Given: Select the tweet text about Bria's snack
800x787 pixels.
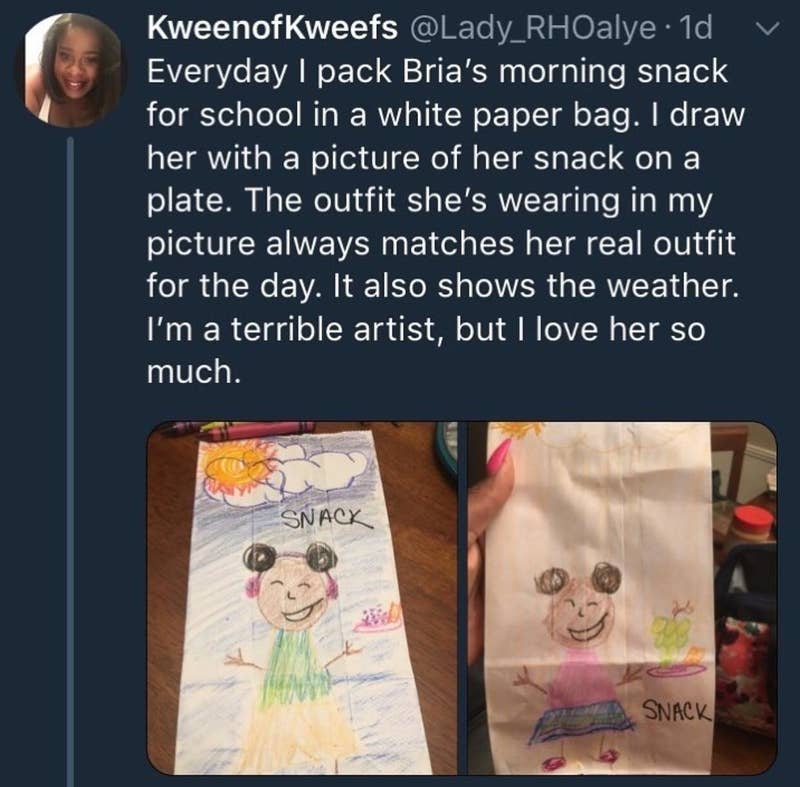Looking at the screenshot, I should (442, 222).
